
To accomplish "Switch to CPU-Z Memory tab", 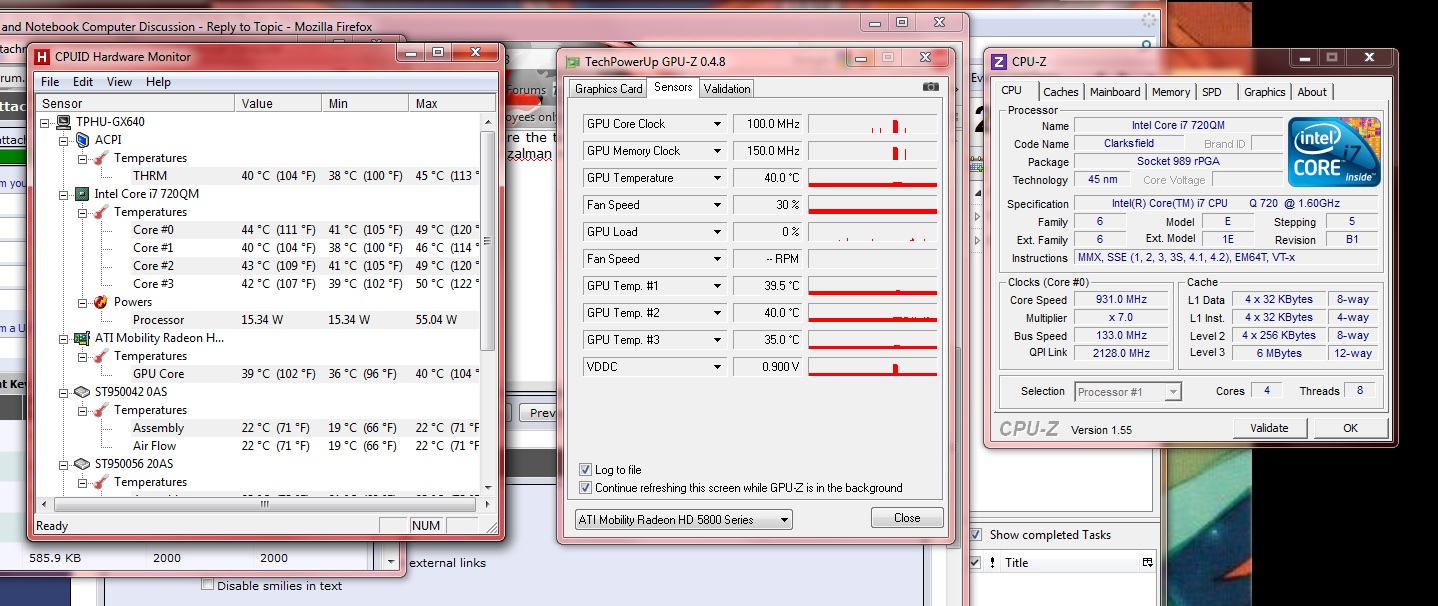I will click(x=1170, y=92).
